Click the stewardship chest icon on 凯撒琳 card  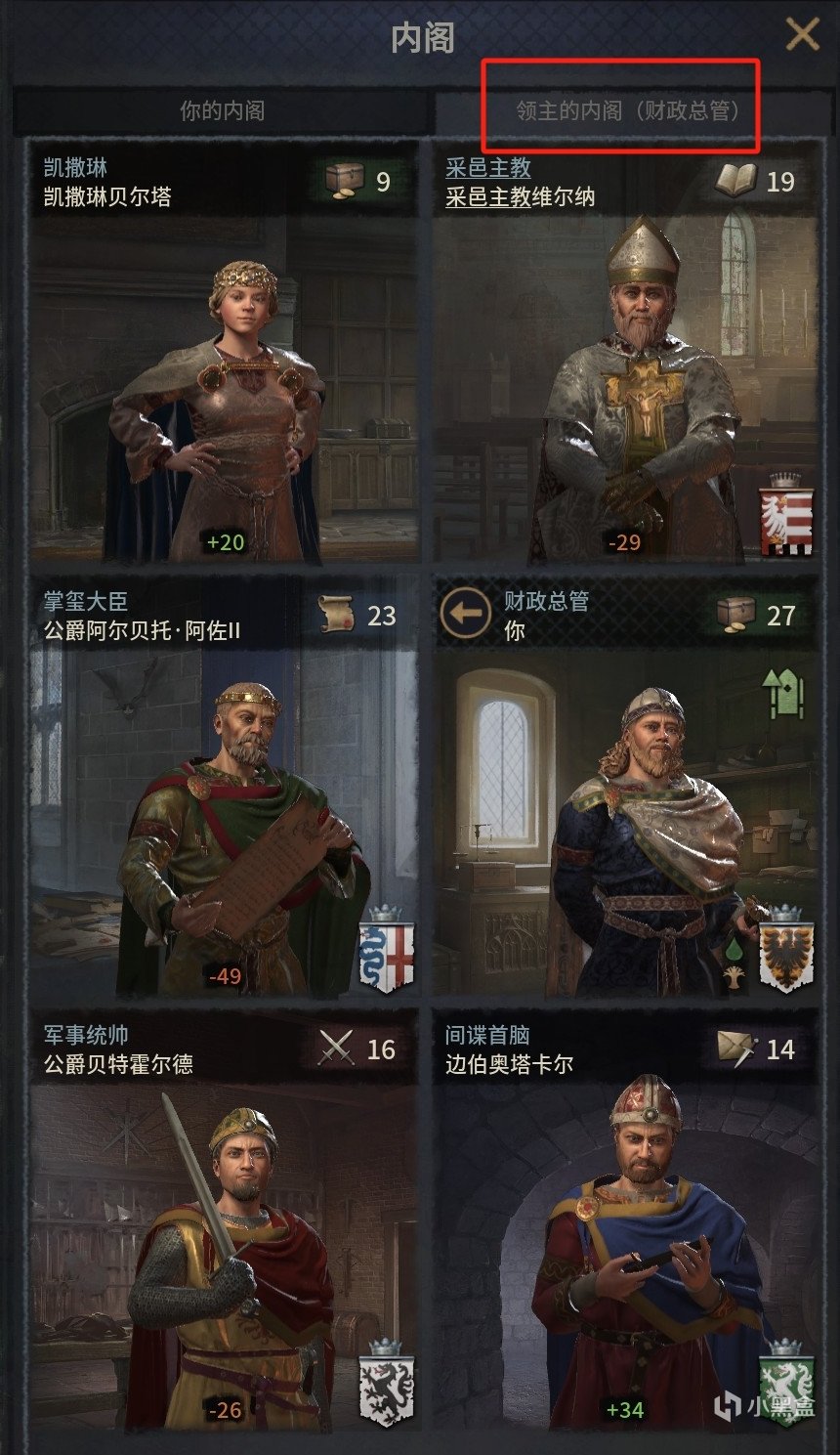(x=344, y=181)
